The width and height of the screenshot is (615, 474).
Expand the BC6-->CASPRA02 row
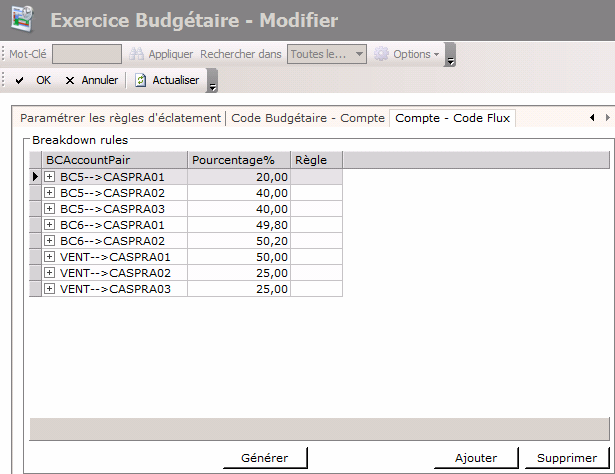click(50, 241)
